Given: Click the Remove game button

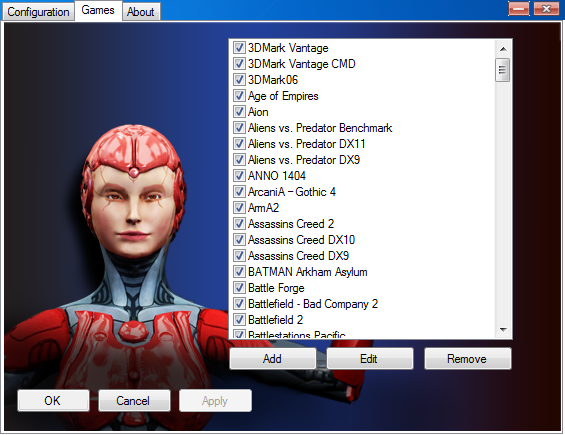Looking at the screenshot, I should (467, 359).
